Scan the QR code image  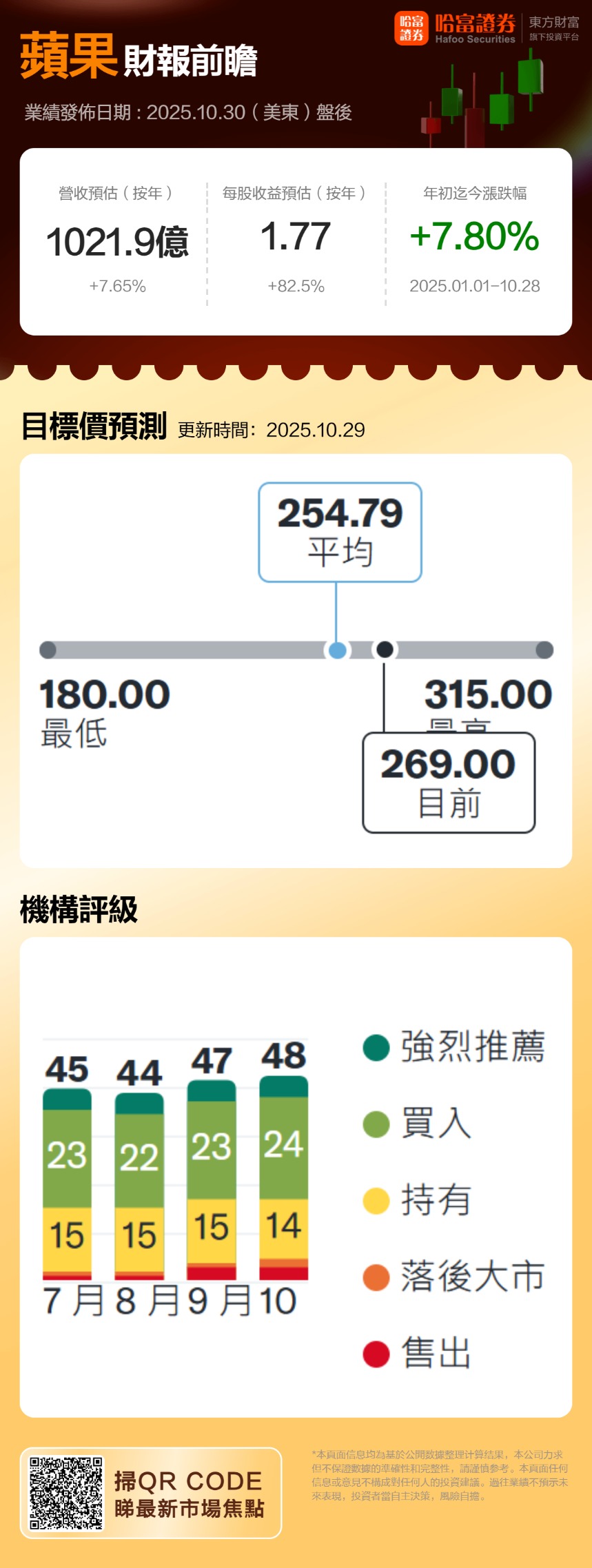coord(66,1493)
